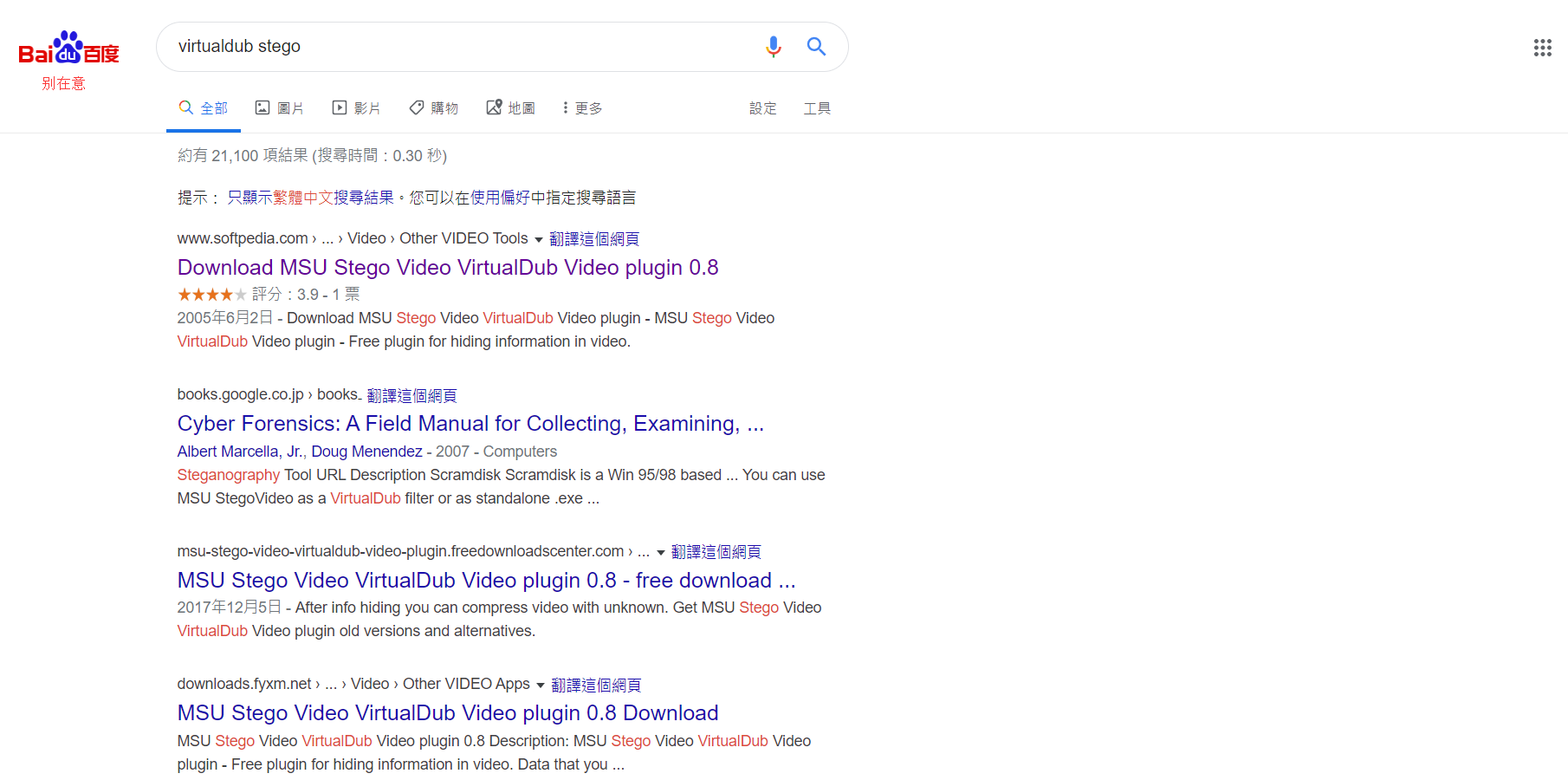Open the 工具 tools menu
The width and height of the screenshot is (1568, 780).
pyautogui.click(x=816, y=108)
